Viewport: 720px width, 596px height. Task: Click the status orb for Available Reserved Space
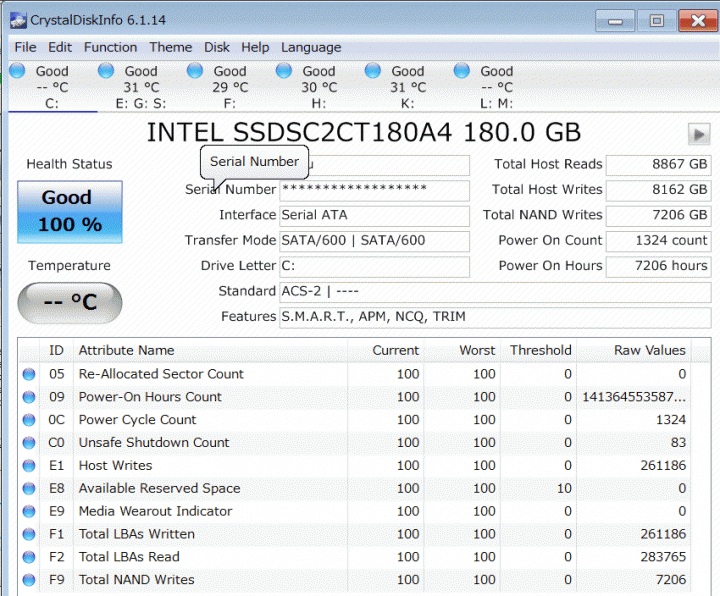tap(28, 488)
